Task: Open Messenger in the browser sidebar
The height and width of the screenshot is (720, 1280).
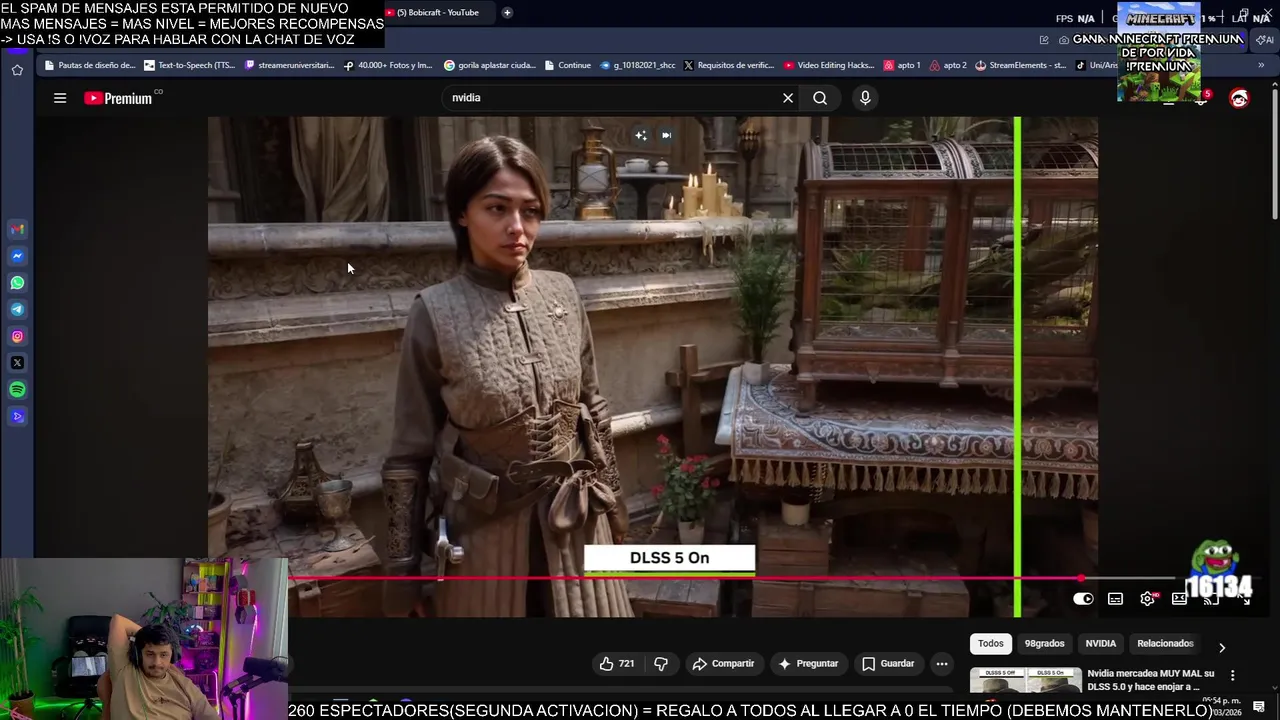Action: coord(17,256)
